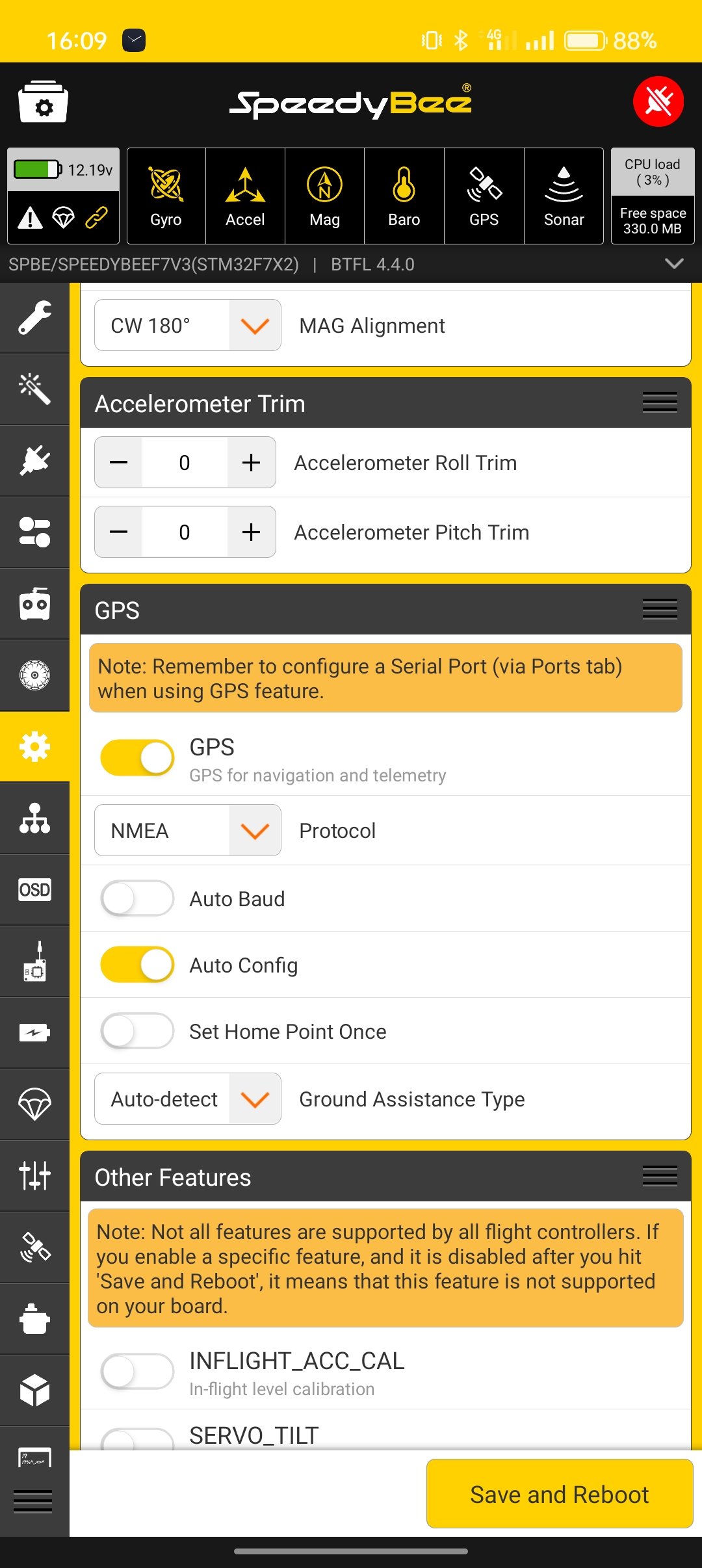Expand the board info chevron
The image size is (702, 1568).
pyautogui.click(x=674, y=264)
